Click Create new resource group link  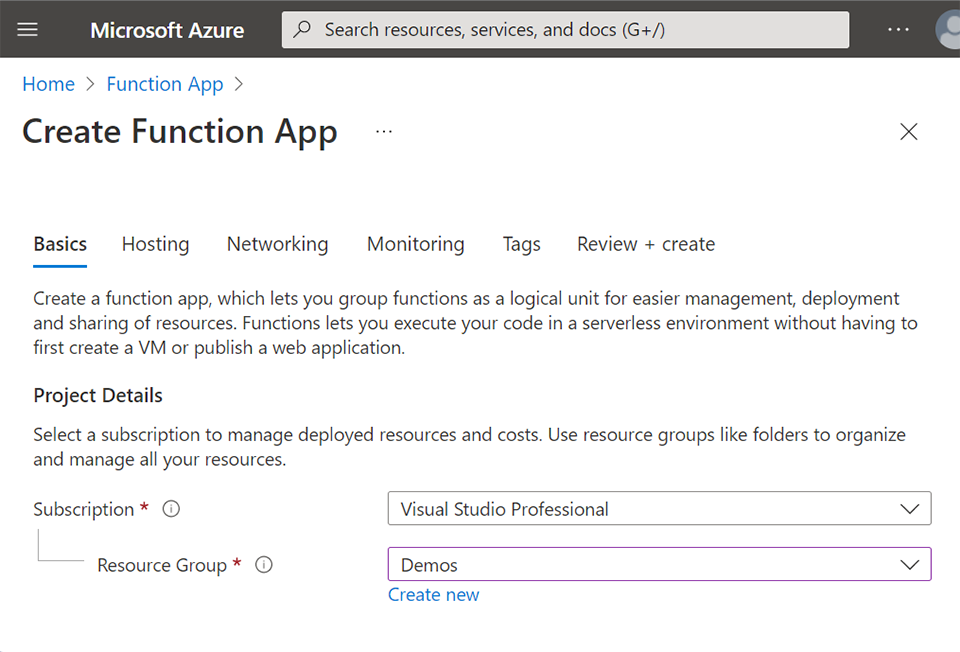pos(433,595)
